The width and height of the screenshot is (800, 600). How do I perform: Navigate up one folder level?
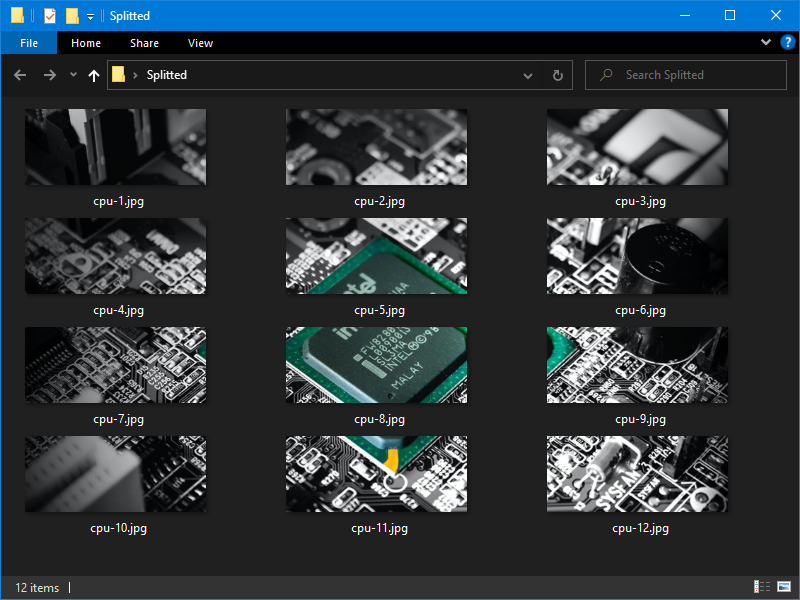pyautogui.click(x=93, y=75)
